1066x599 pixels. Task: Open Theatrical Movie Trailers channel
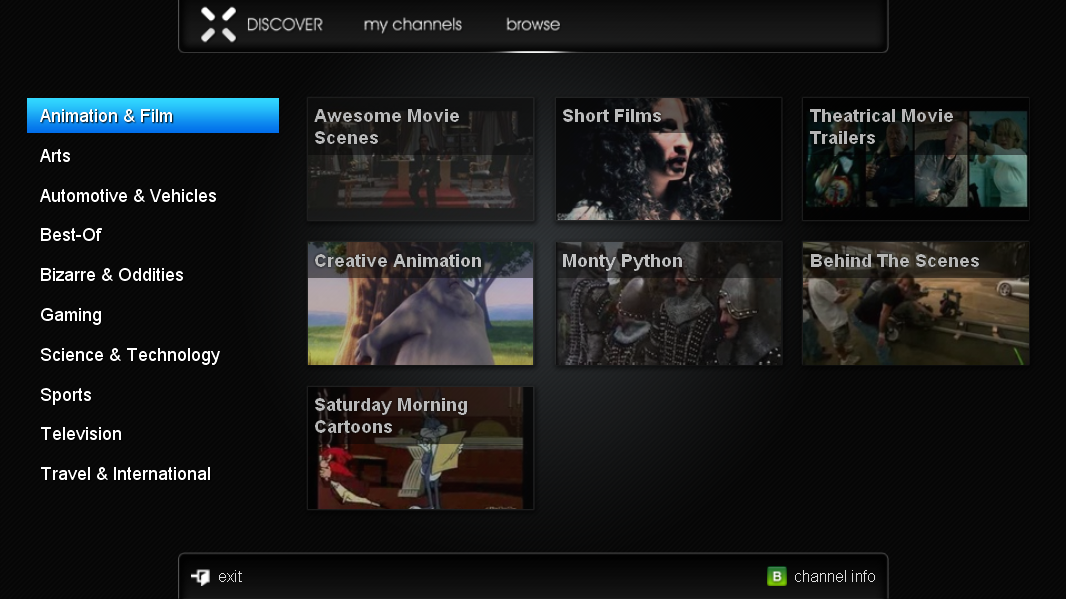(916, 159)
